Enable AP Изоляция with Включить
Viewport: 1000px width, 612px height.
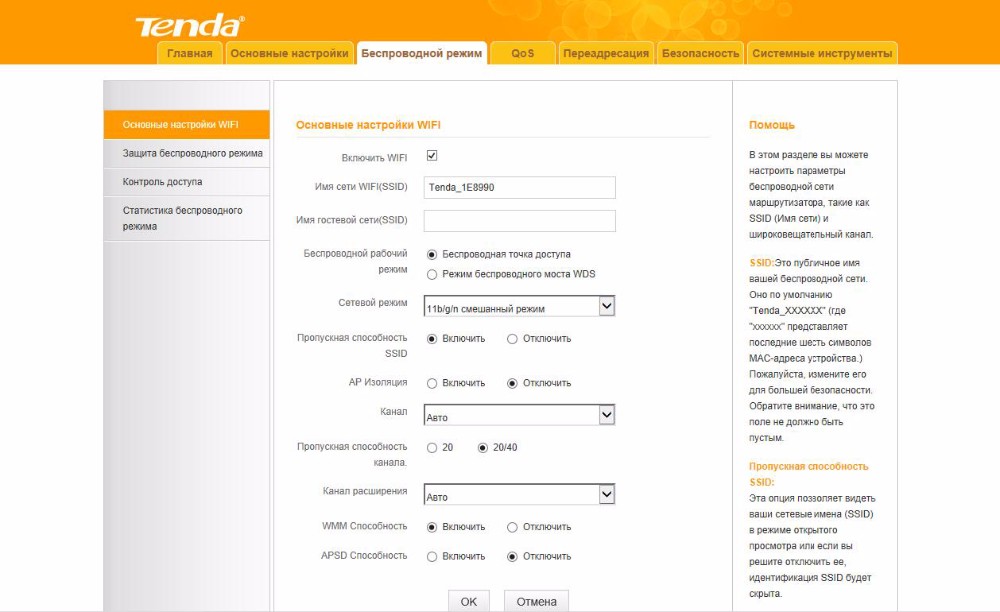point(432,383)
